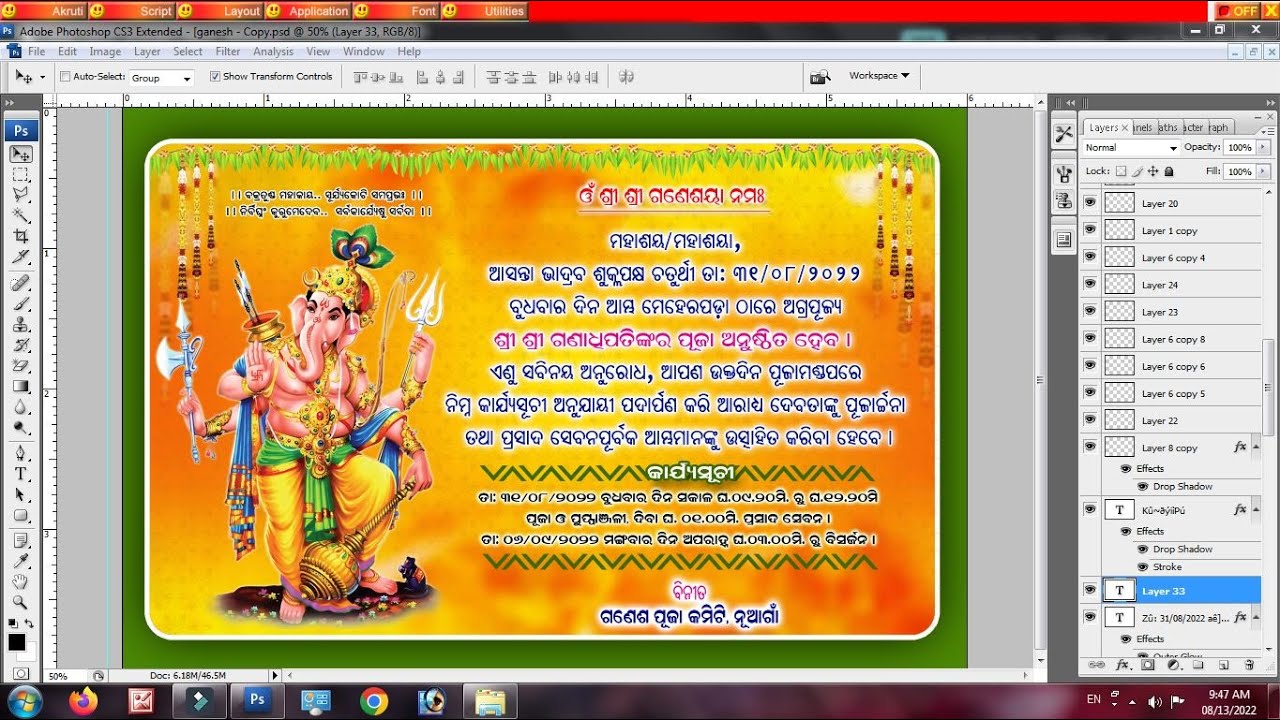Select the Slice tool
Screen dimensions: 1280x720
point(20,257)
